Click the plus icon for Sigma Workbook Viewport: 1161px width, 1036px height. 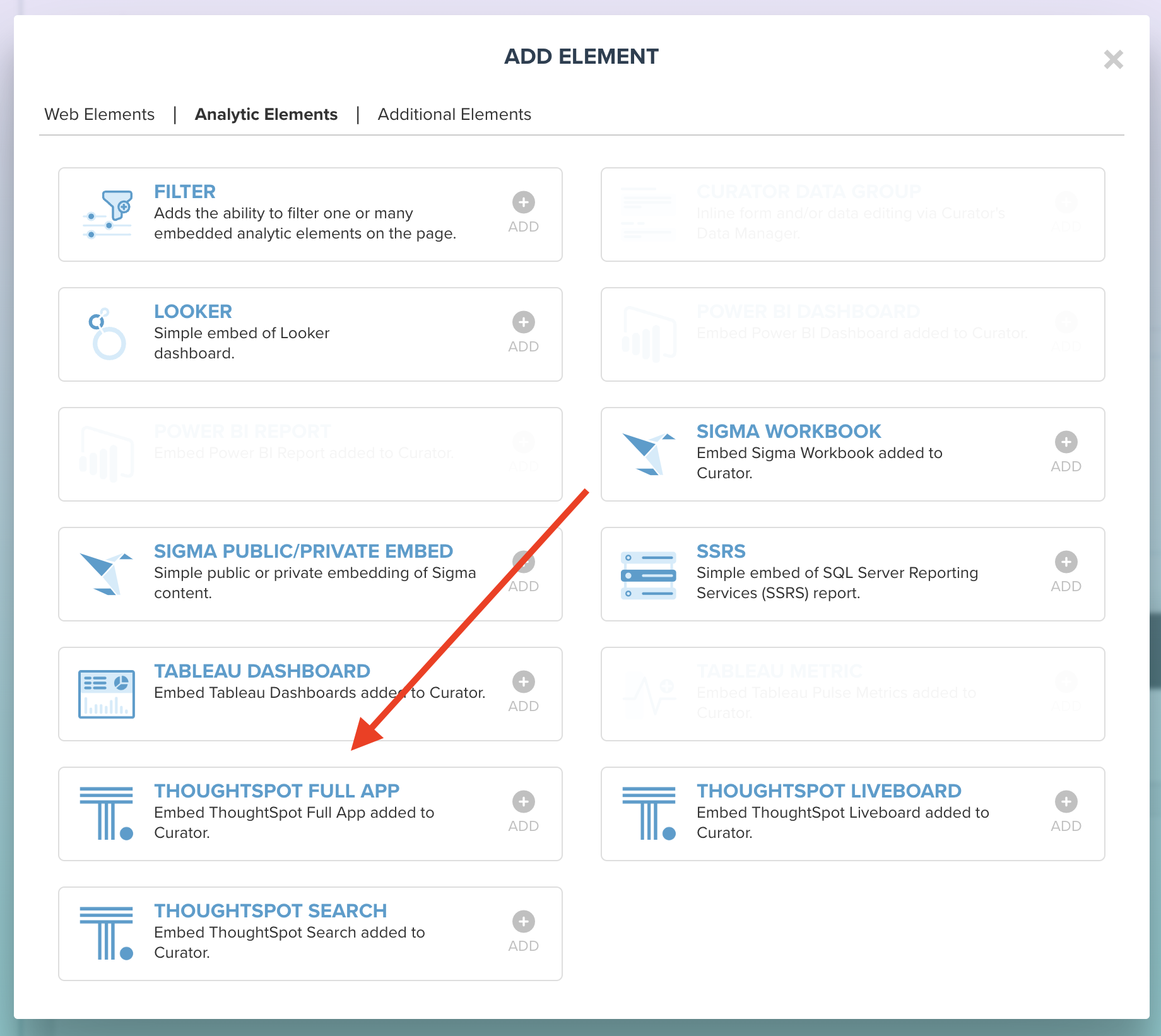coord(1066,442)
